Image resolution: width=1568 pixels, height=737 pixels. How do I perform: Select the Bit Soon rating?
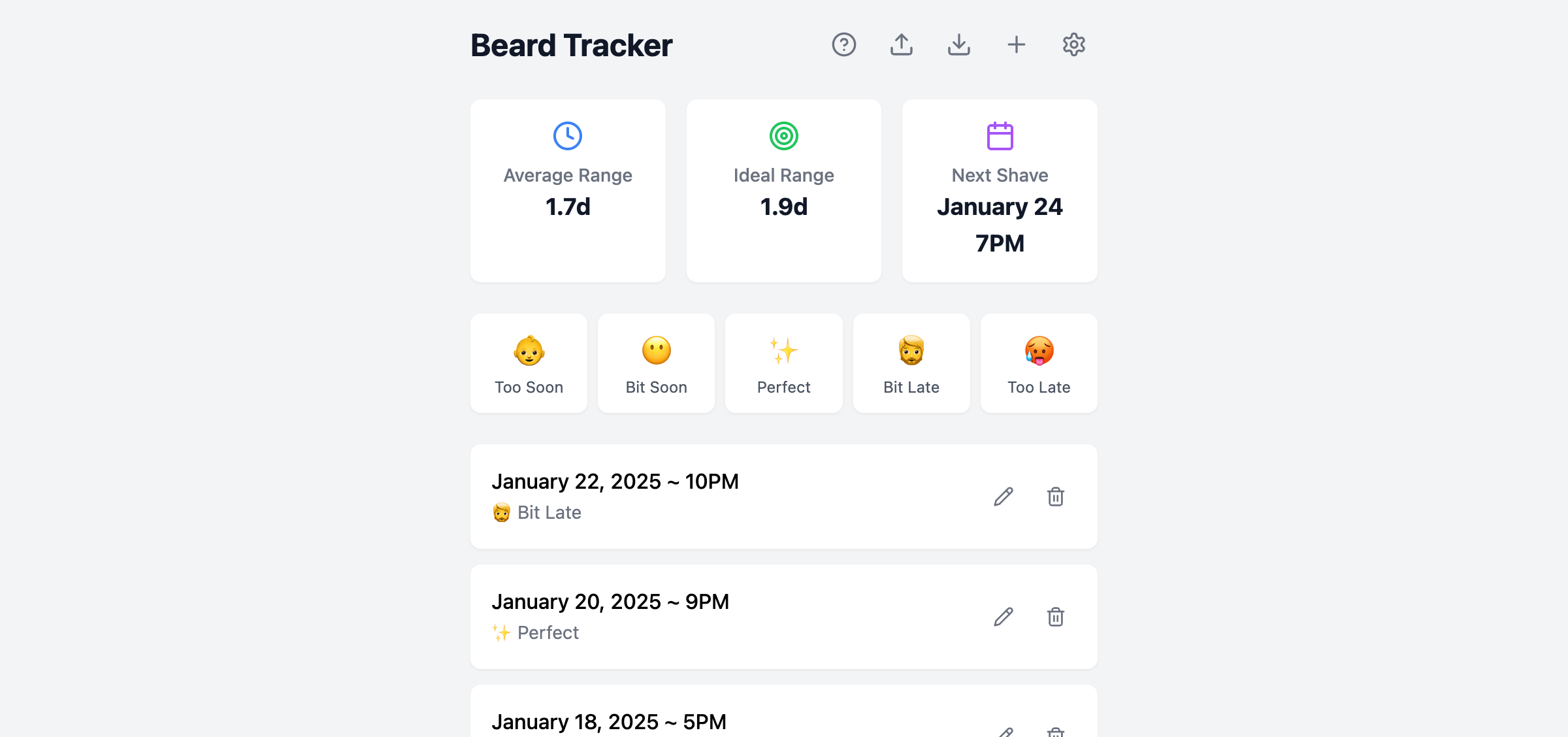tap(656, 363)
